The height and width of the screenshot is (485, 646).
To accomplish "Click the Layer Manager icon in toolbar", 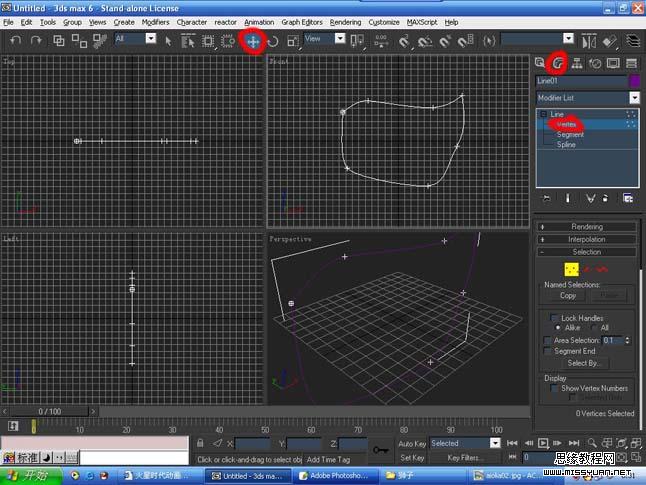I will coord(632,41).
